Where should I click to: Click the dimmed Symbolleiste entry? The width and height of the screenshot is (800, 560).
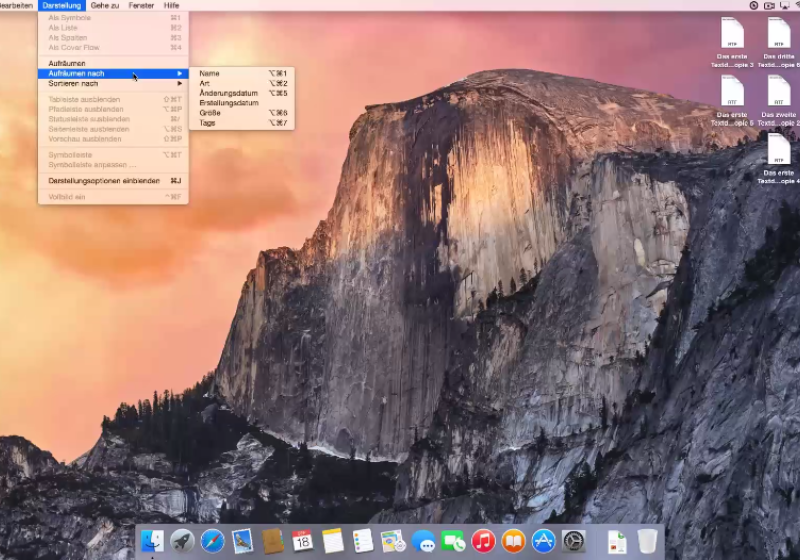(113, 155)
